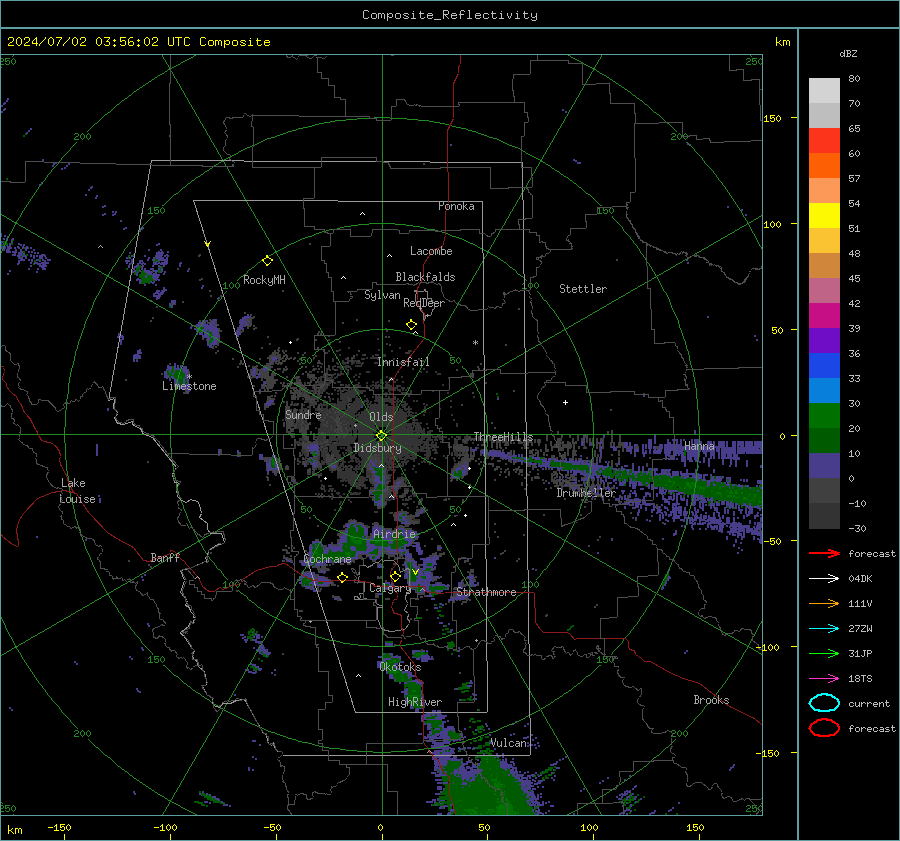Select the 80 dBZ light gray swatch
Viewport: 900px width, 841px height.
pyautogui.click(x=824, y=90)
